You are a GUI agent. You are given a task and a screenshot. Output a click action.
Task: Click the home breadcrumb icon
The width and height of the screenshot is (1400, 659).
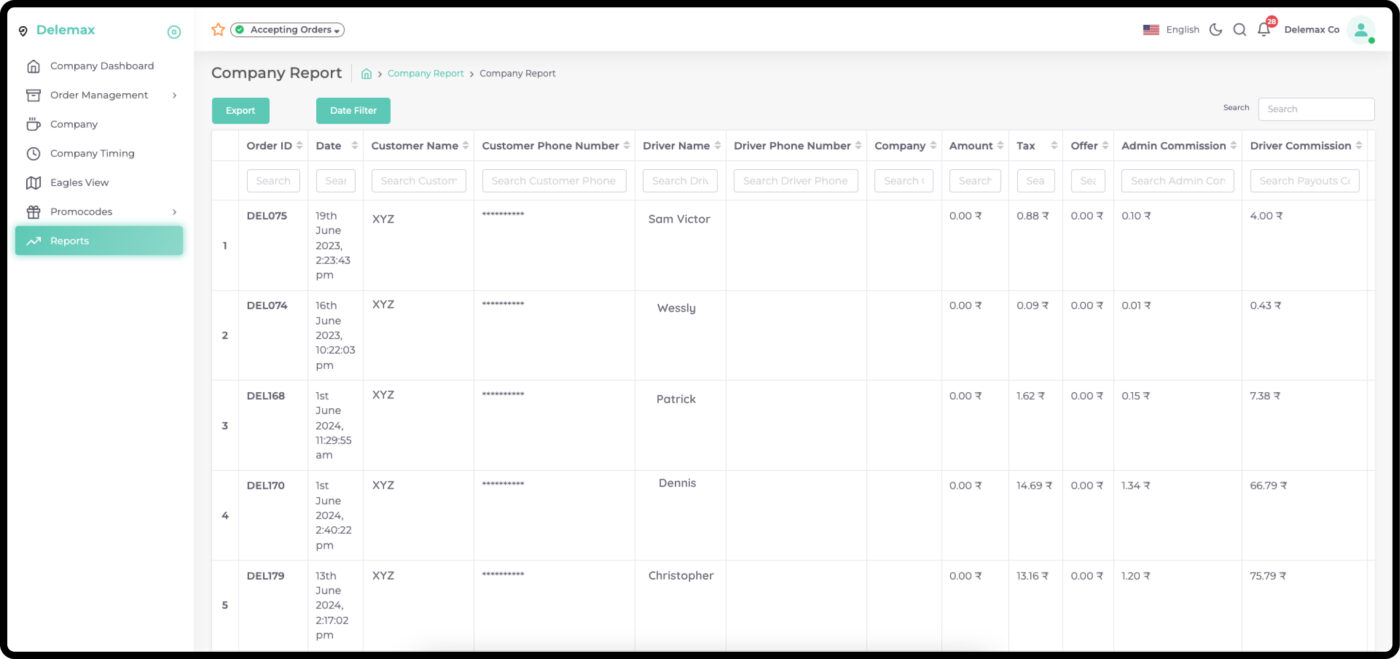point(367,74)
